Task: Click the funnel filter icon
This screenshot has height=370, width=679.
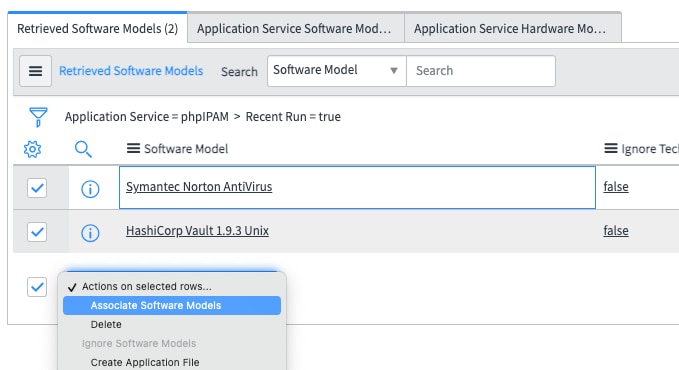Action: pyautogui.click(x=38, y=117)
